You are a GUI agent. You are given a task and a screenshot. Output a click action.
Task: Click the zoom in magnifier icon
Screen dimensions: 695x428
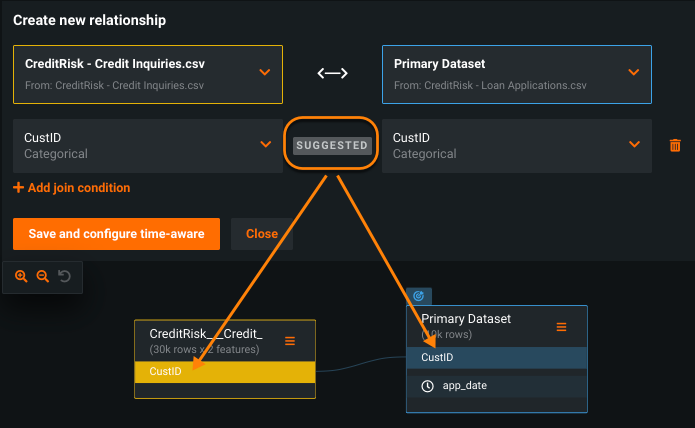pyautogui.click(x=21, y=276)
